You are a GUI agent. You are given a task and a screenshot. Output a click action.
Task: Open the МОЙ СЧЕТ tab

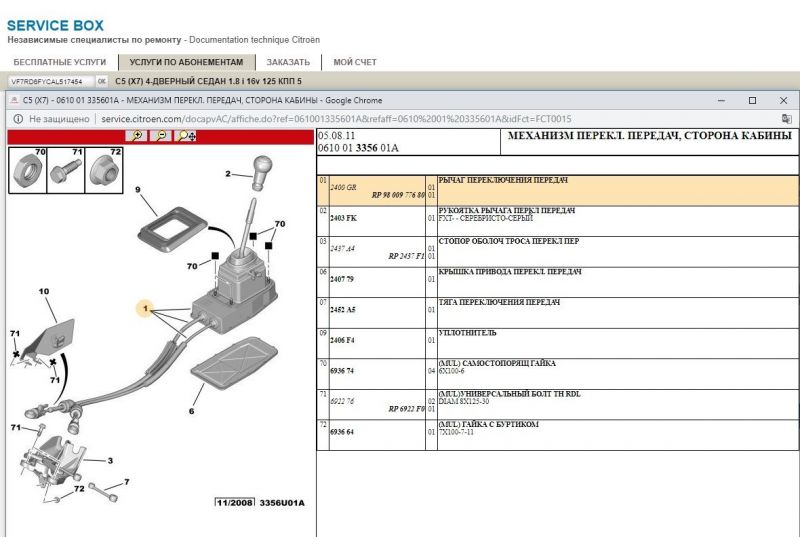(x=355, y=62)
